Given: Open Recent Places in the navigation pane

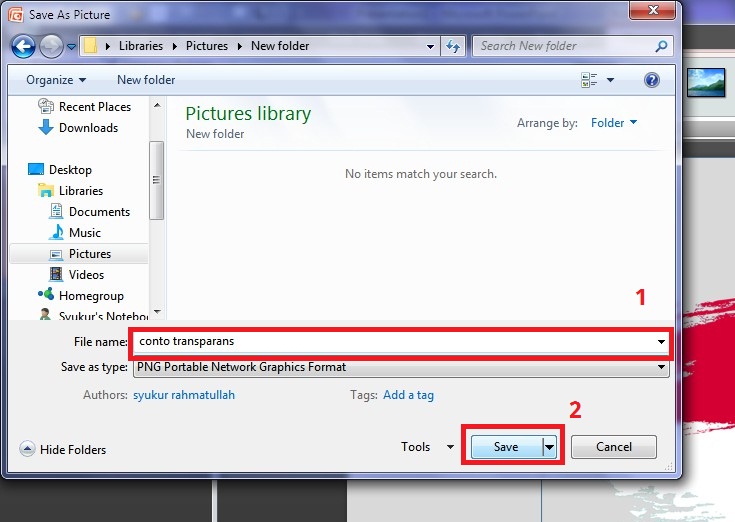Looking at the screenshot, I should tap(95, 107).
